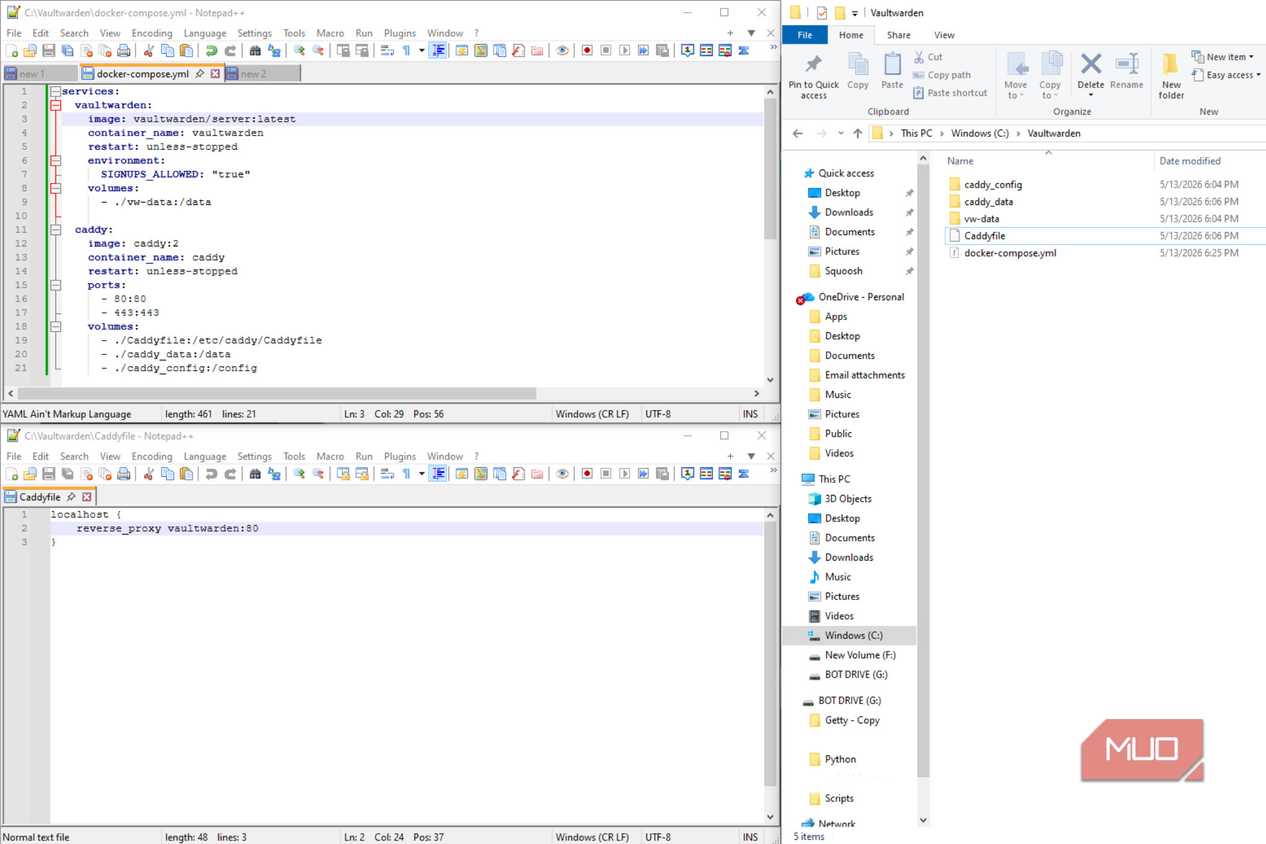Screen dimensions: 1266x844
Task: Click Pin to Quick access in Explorer ribbon
Action: pos(813,76)
